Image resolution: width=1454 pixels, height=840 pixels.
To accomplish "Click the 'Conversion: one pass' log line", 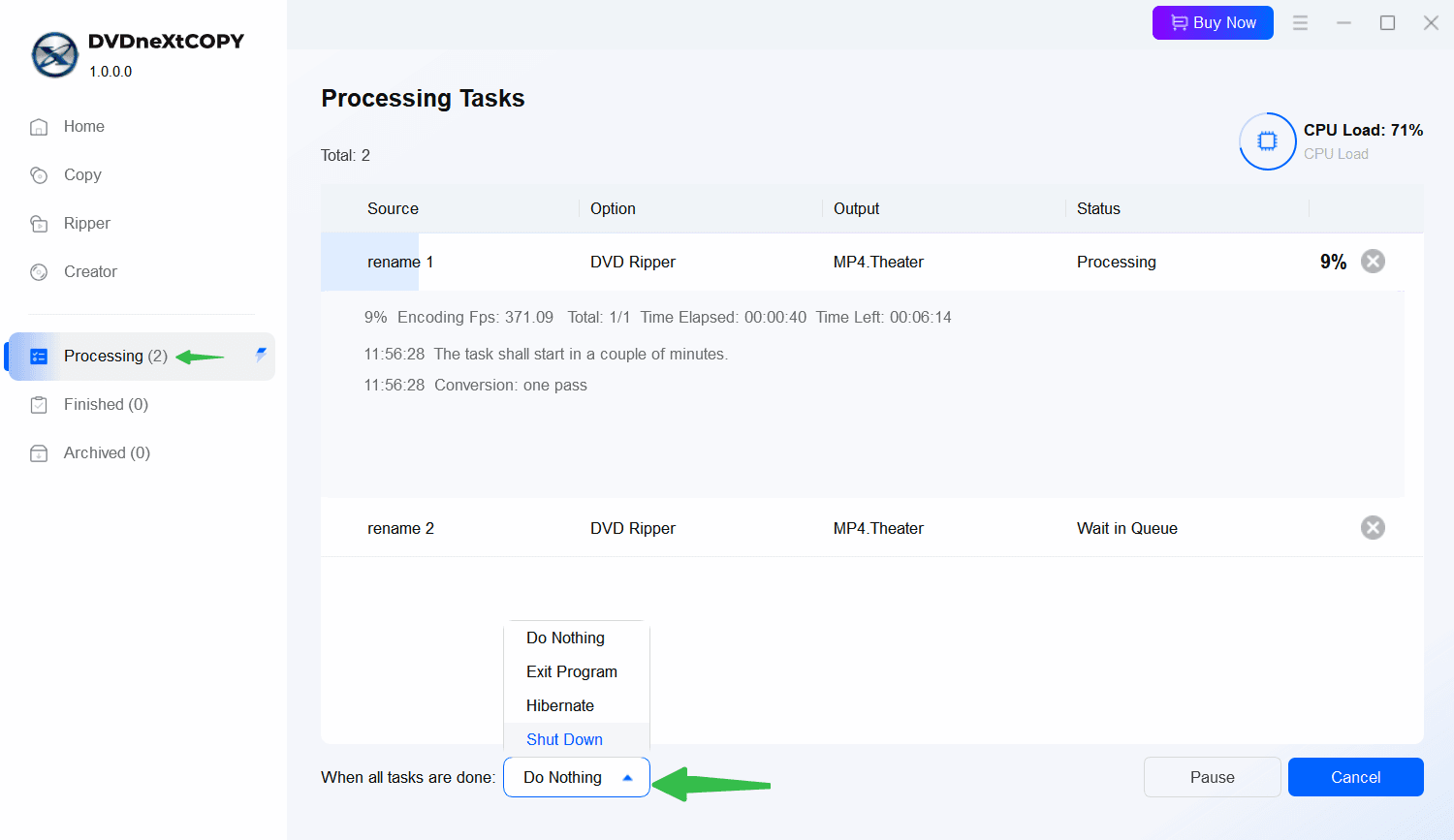I will 475,385.
